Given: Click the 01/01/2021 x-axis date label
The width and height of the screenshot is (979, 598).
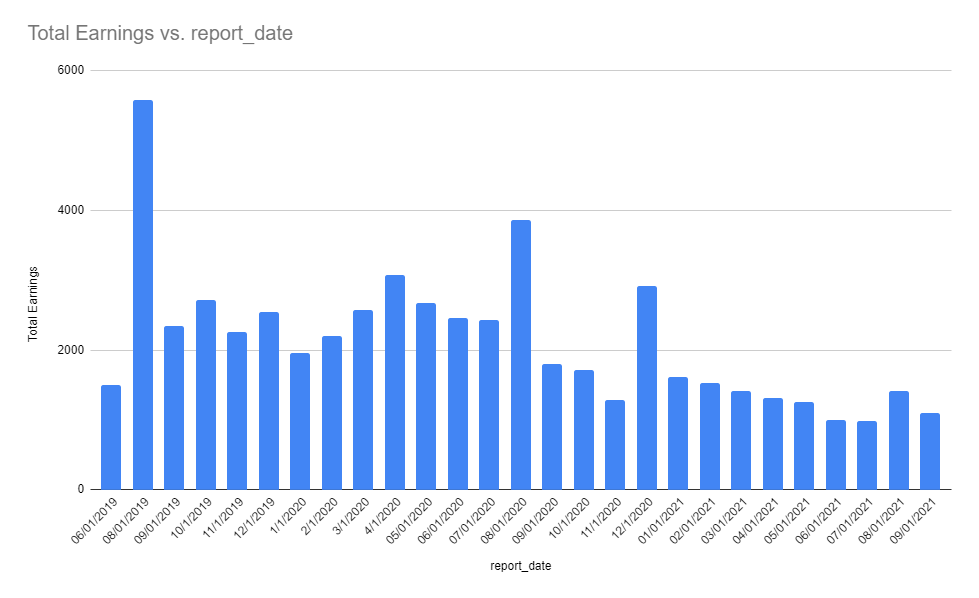Looking at the screenshot, I should (662, 520).
